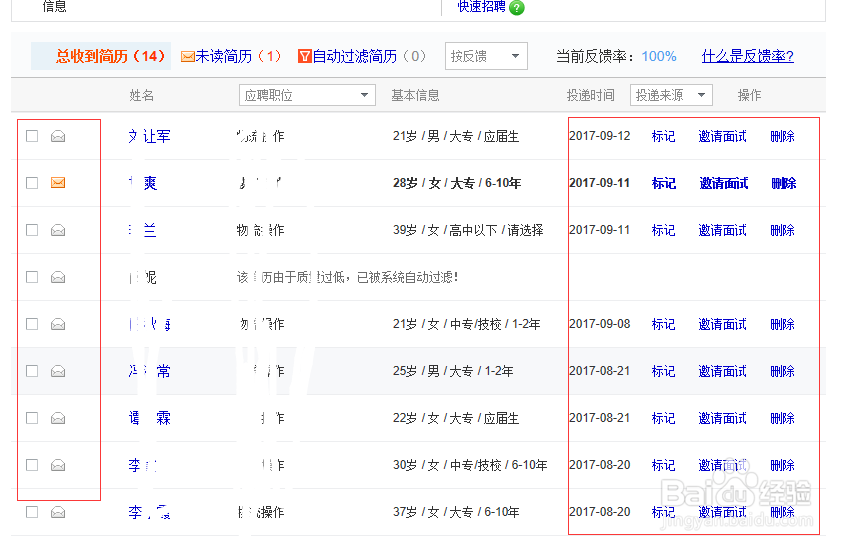Click the green help icon beside 快速招聘
861x550 pixels.
tap(516, 8)
